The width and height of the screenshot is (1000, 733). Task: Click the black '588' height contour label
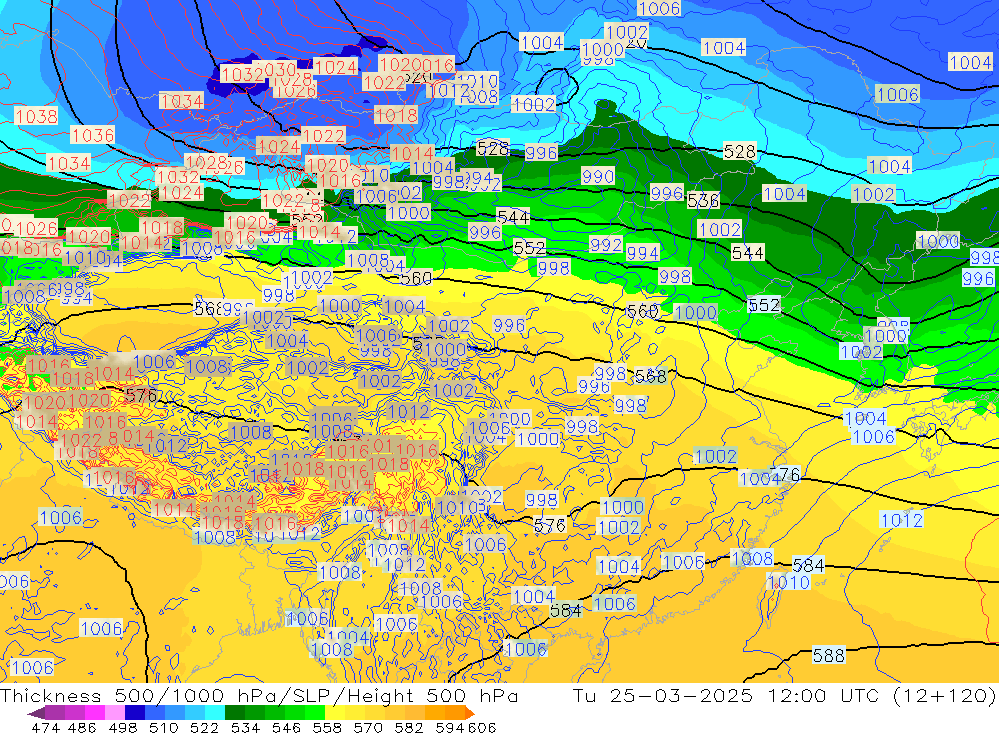pyautogui.click(x=828, y=655)
